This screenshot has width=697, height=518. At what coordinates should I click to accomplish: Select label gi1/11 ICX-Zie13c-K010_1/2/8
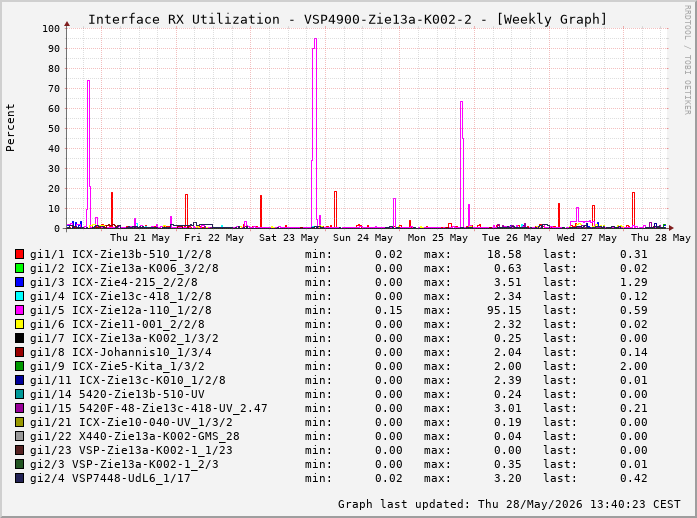(128, 380)
